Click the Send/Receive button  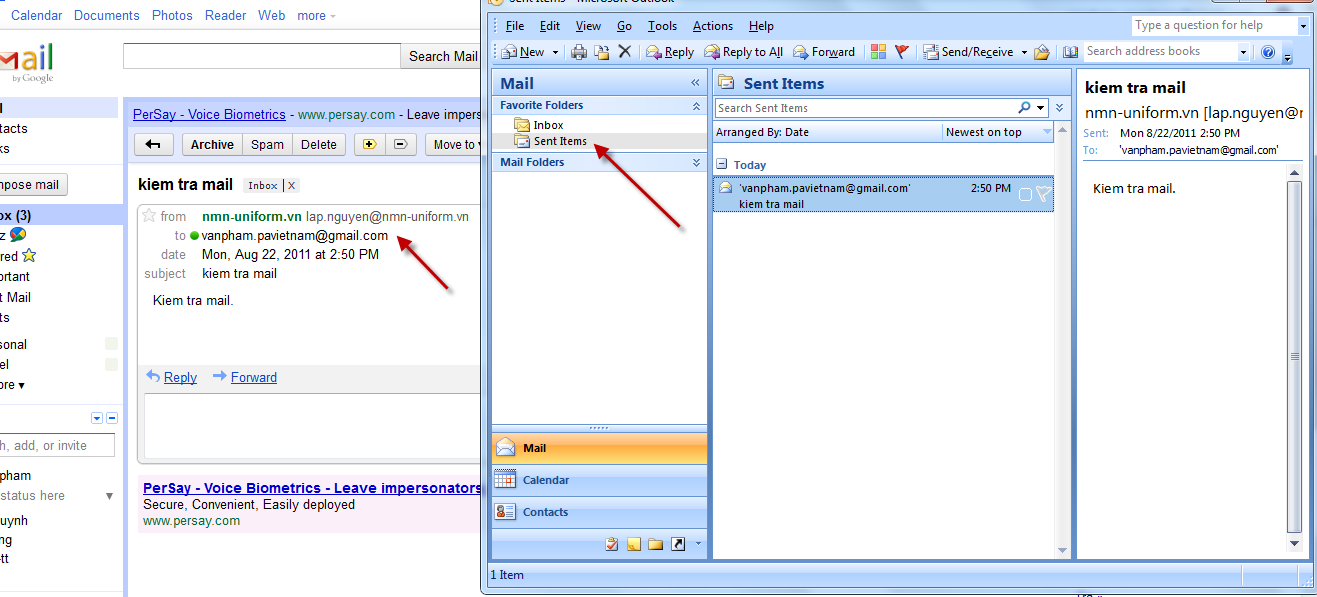(969, 52)
